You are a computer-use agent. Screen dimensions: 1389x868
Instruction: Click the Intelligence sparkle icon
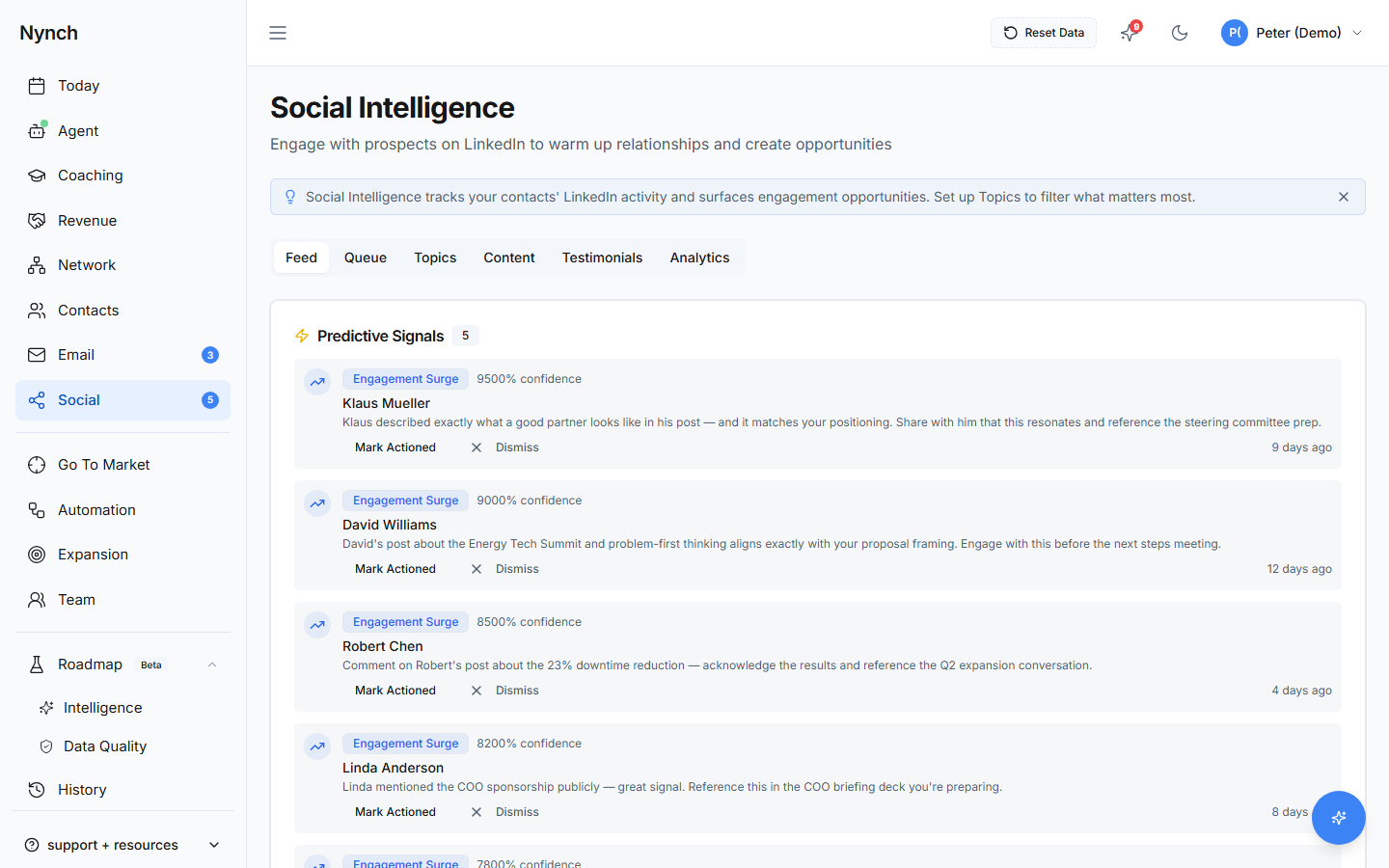tap(46, 708)
